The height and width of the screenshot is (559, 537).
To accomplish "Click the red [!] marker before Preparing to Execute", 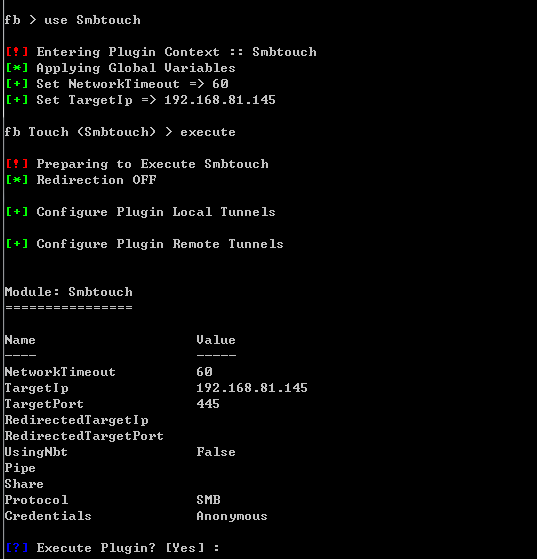I will (x=17, y=164).
